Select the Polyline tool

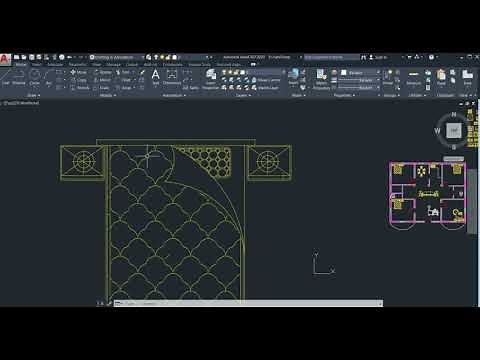point(19,77)
